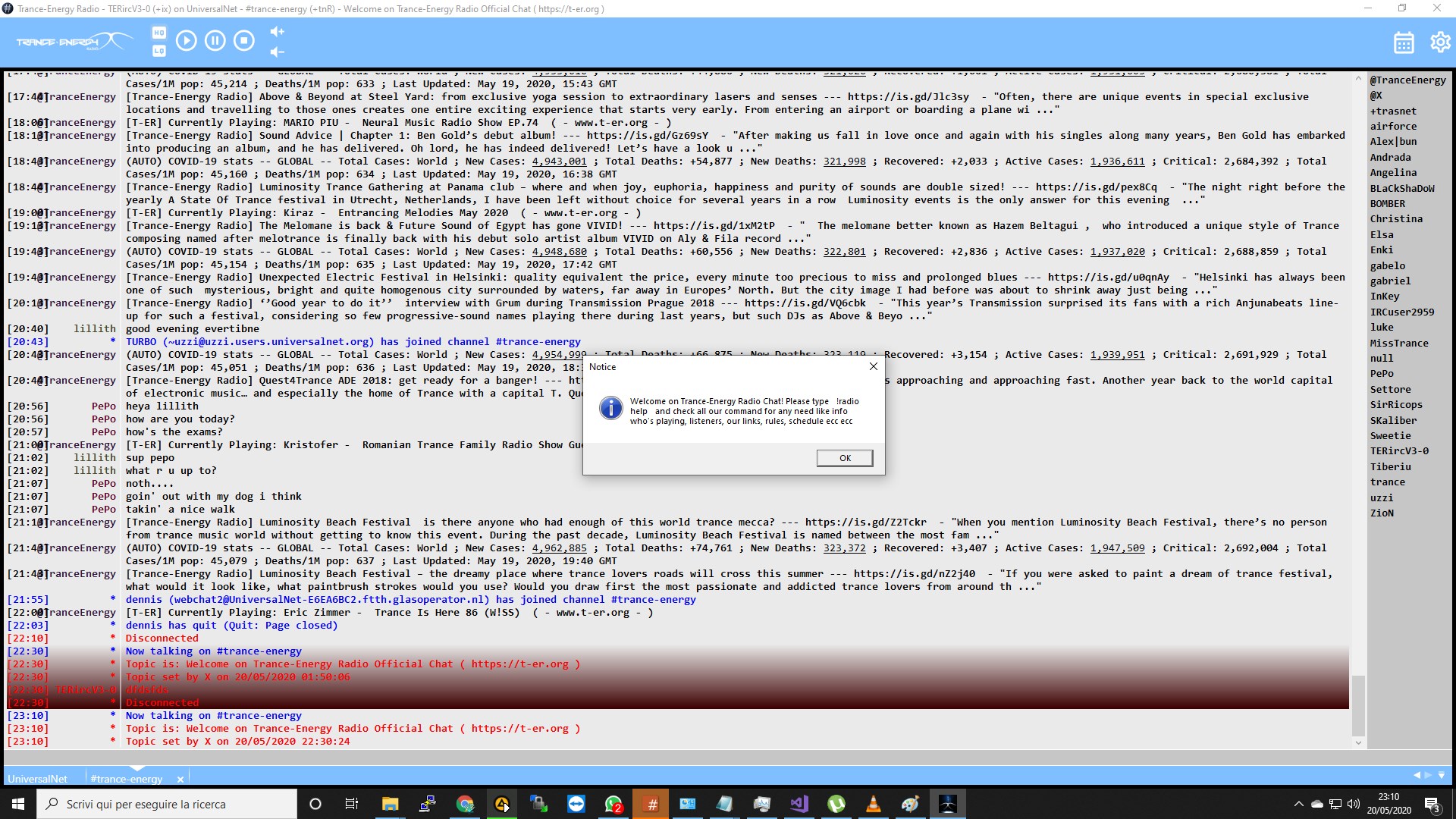
Task: Open the settings gear icon
Action: (1439, 42)
